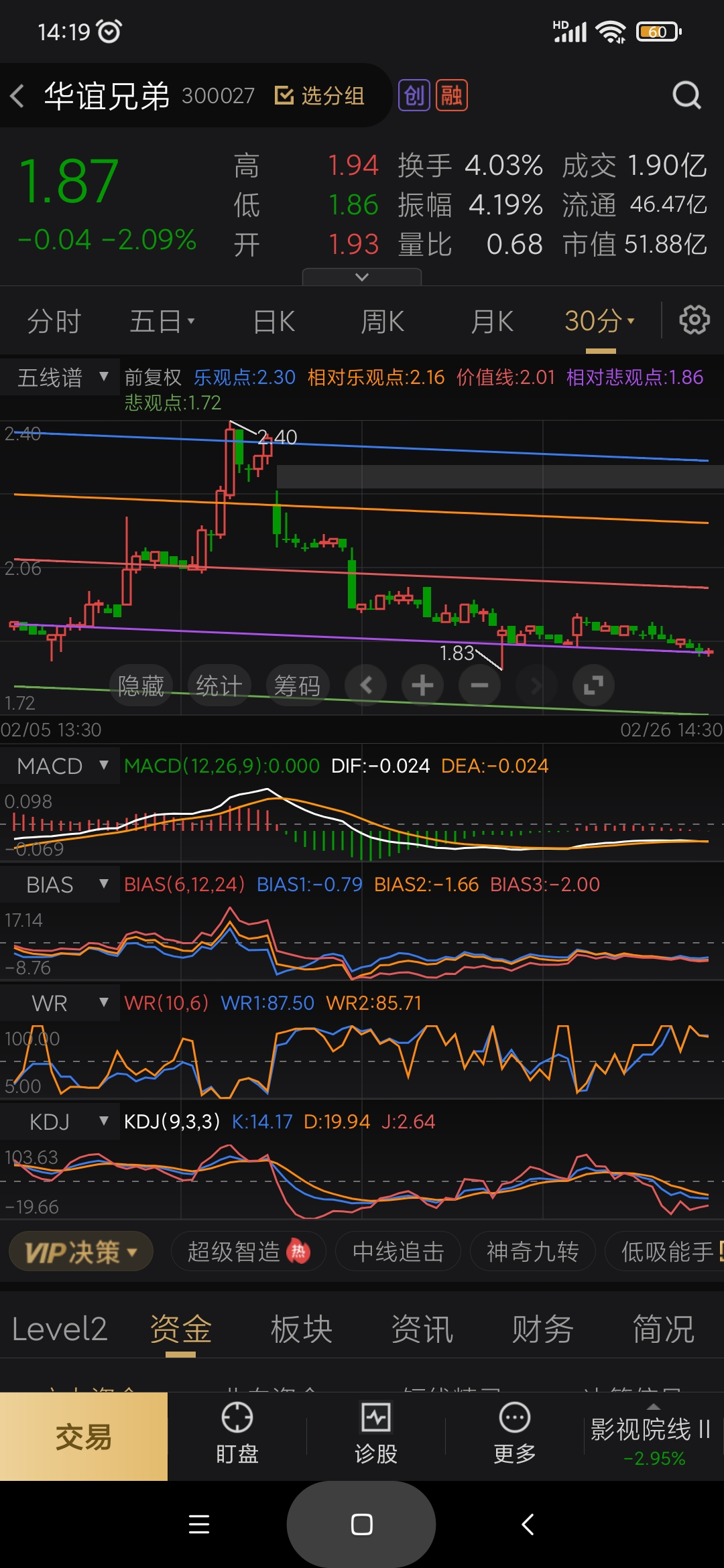724x1568 pixels.
Task: Open 简况 tab
Action: (663, 1329)
